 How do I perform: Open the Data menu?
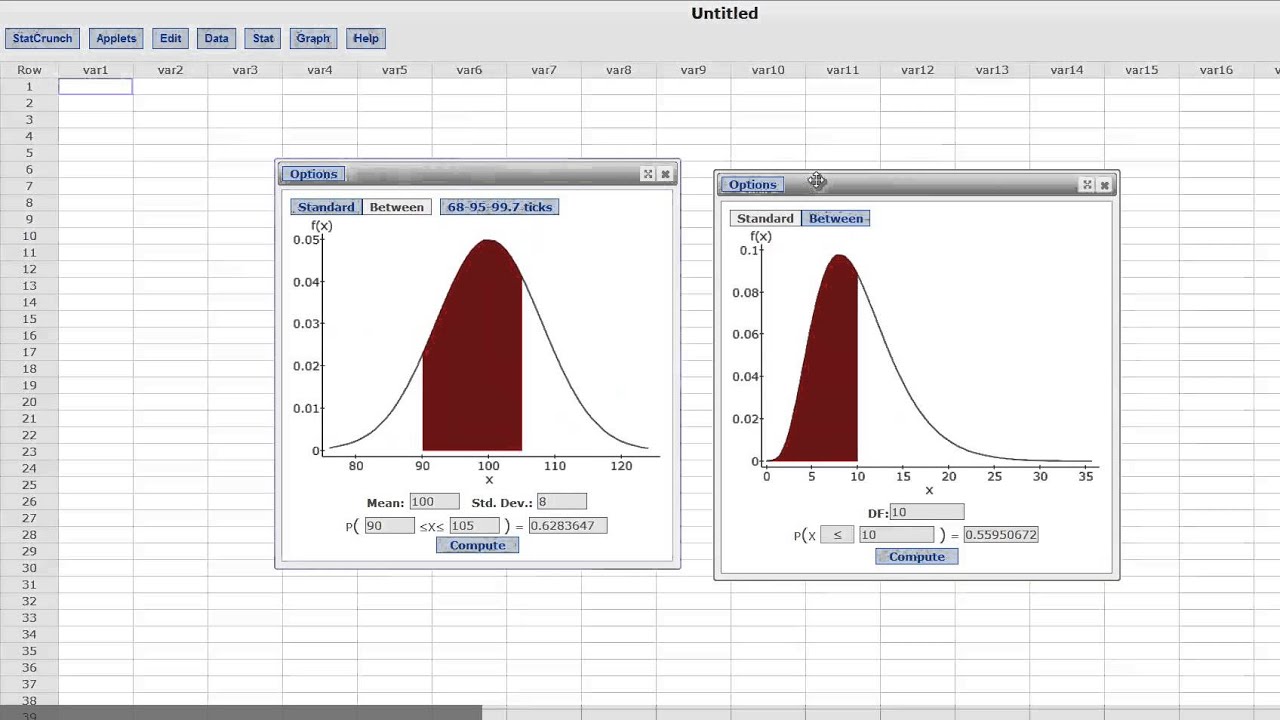216,38
